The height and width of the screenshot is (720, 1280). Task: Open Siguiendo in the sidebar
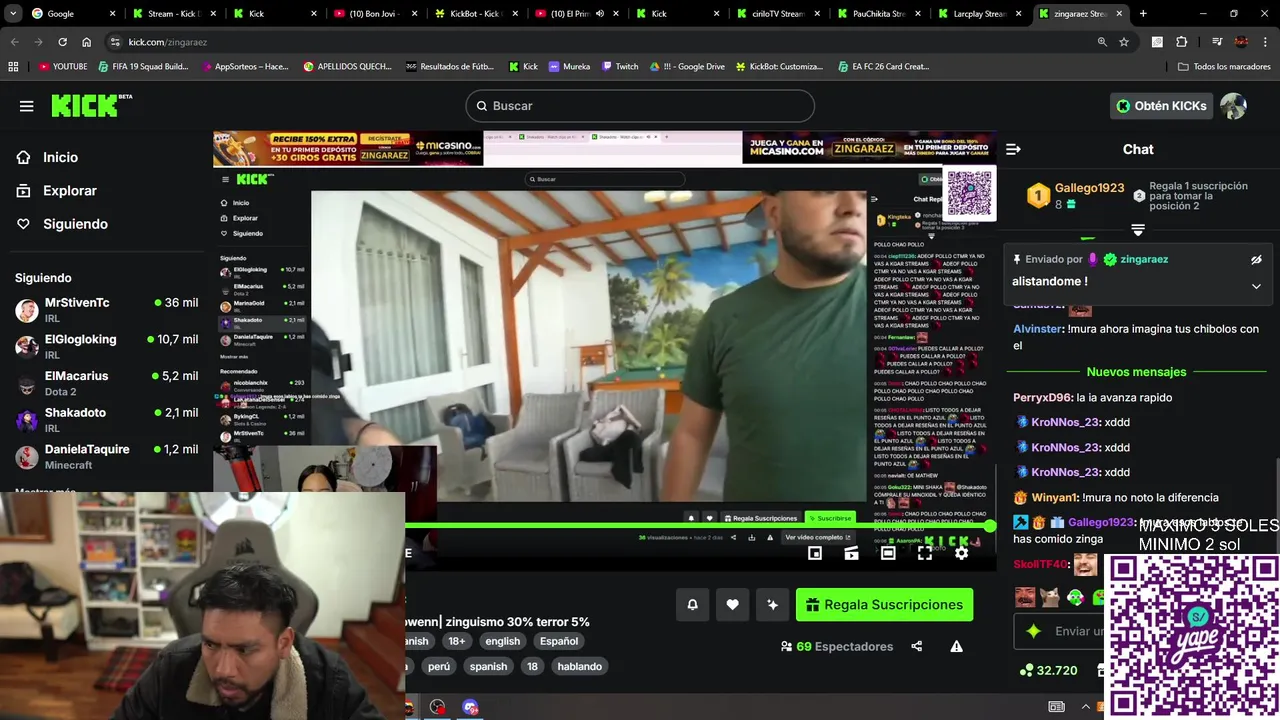point(75,224)
